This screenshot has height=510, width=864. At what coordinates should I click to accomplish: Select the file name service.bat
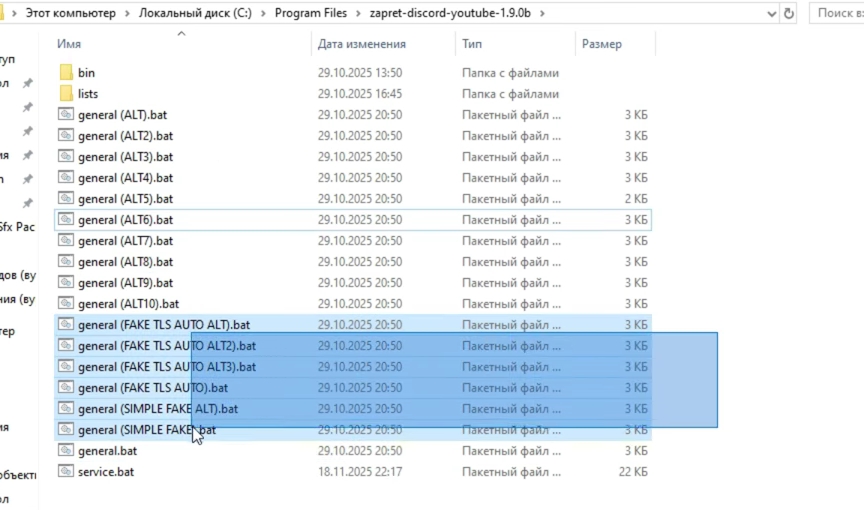click(x=106, y=471)
